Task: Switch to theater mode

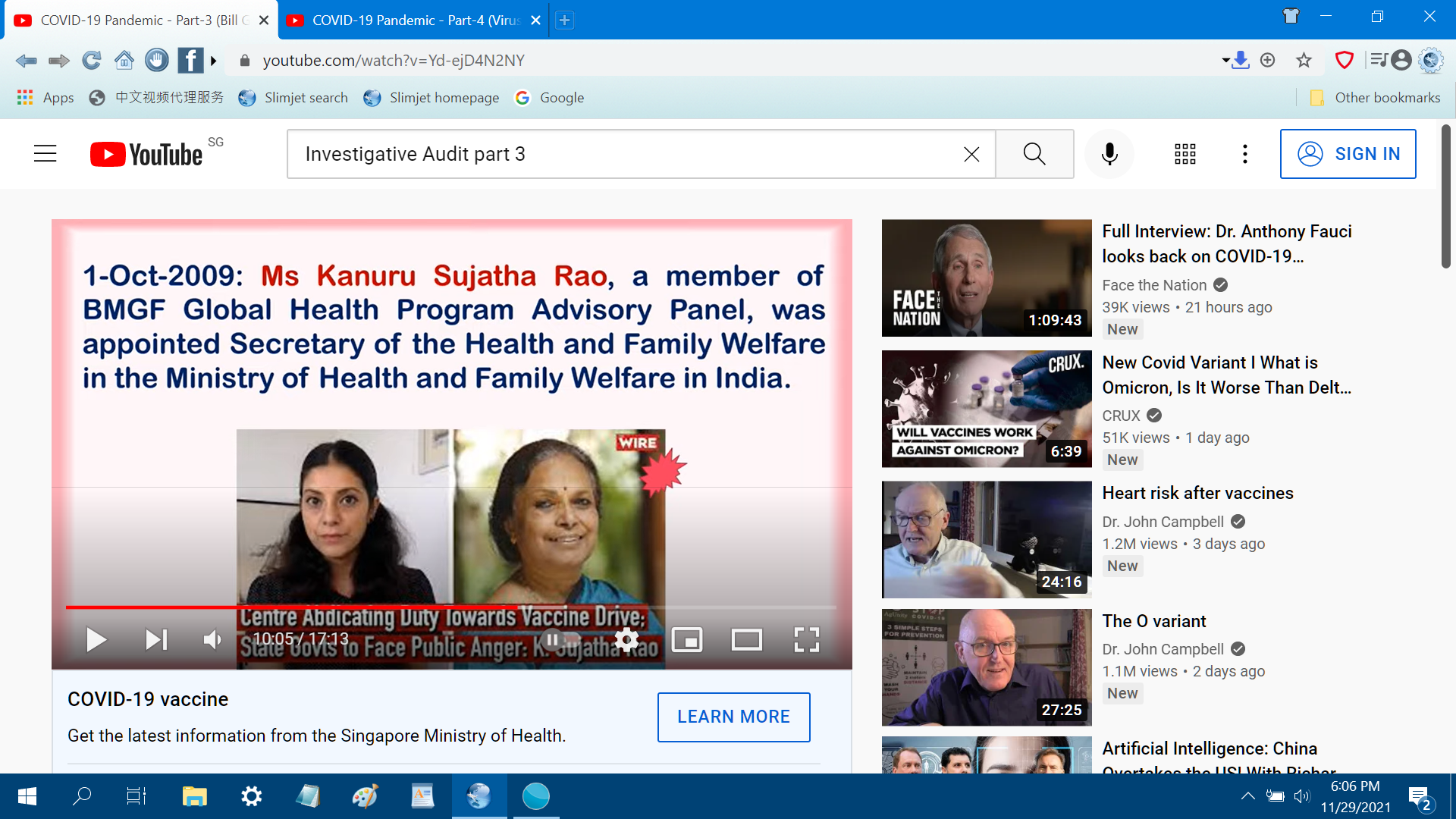Action: tap(747, 640)
